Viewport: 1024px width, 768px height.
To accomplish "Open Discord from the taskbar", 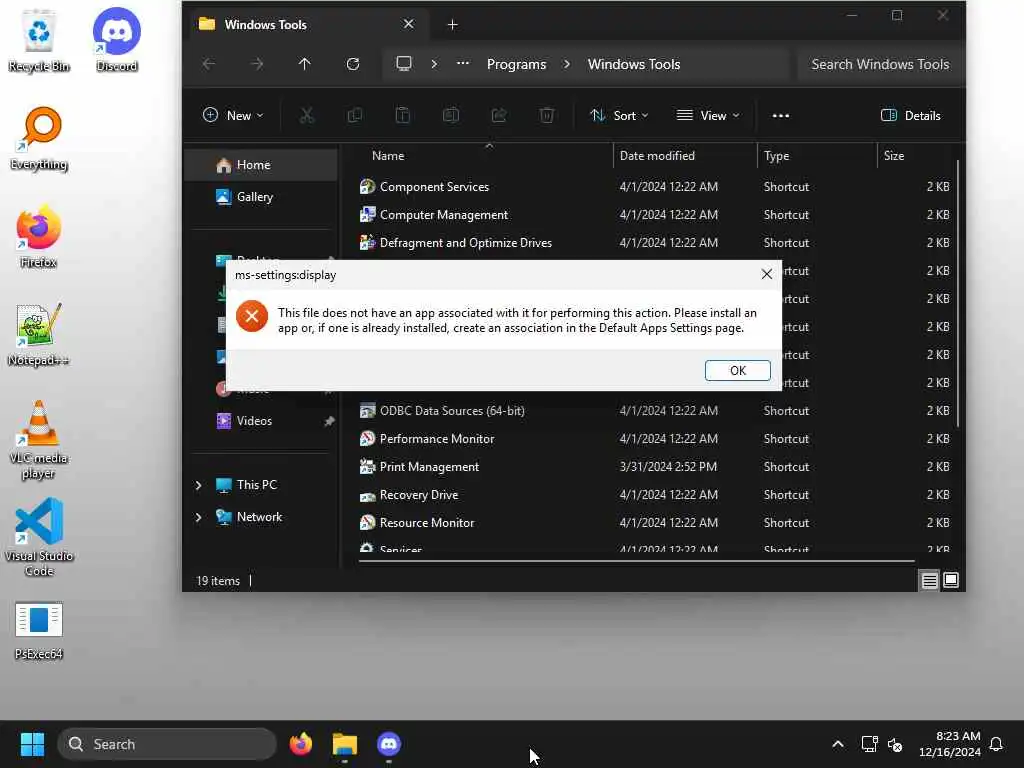I will pyautogui.click(x=389, y=744).
